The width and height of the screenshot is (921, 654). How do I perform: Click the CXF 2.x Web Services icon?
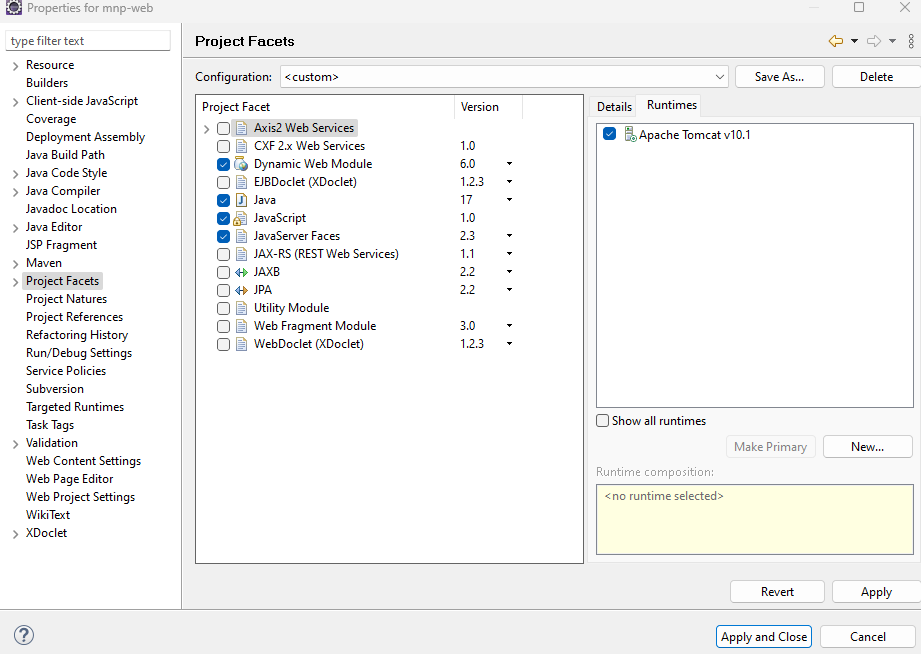point(241,146)
